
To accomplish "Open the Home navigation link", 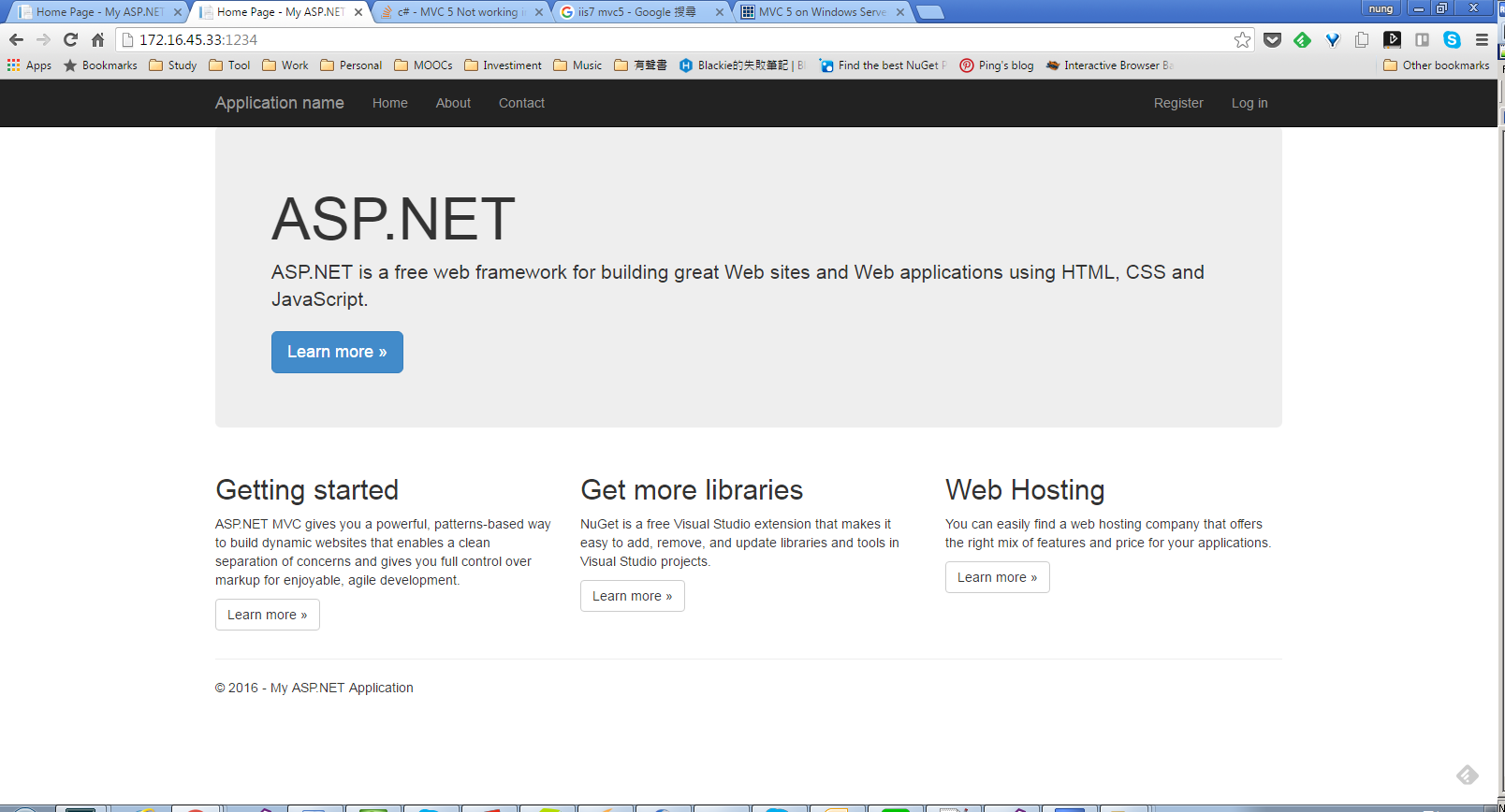I will point(390,103).
